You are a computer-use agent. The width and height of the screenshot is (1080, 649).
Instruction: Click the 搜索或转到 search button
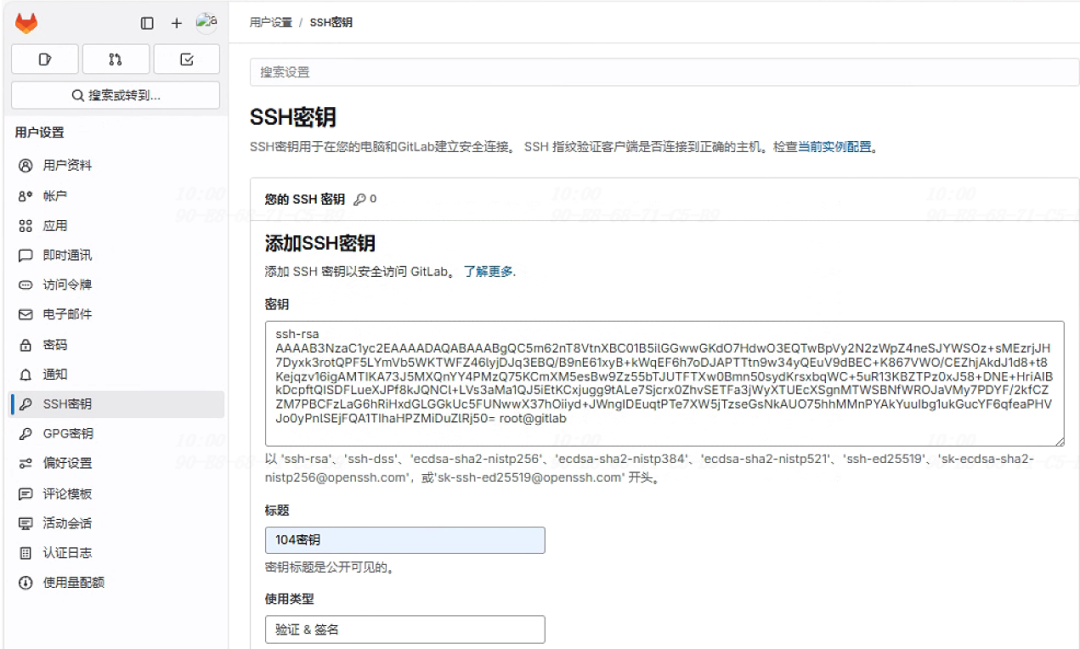(x=116, y=95)
